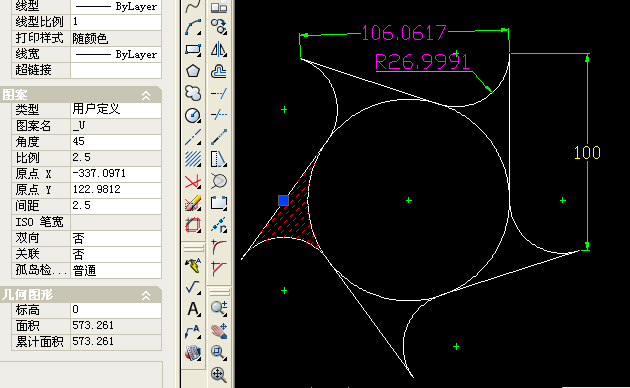This screenshot has height=388, width=630.
Task: Activate the Hatch tool icon
Action: [x=193, y=159]
